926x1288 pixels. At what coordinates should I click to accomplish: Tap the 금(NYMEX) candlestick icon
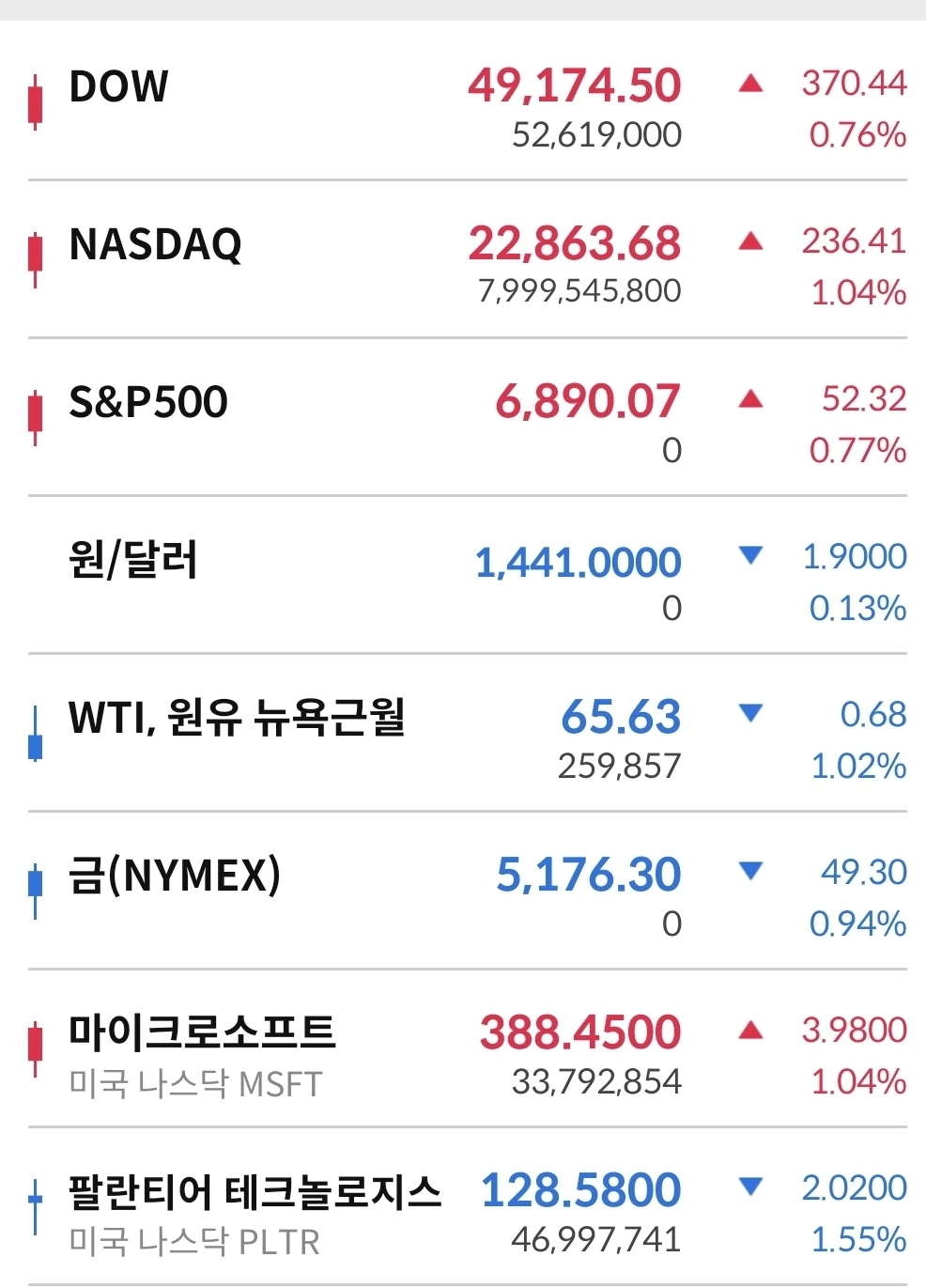(36, 892)
